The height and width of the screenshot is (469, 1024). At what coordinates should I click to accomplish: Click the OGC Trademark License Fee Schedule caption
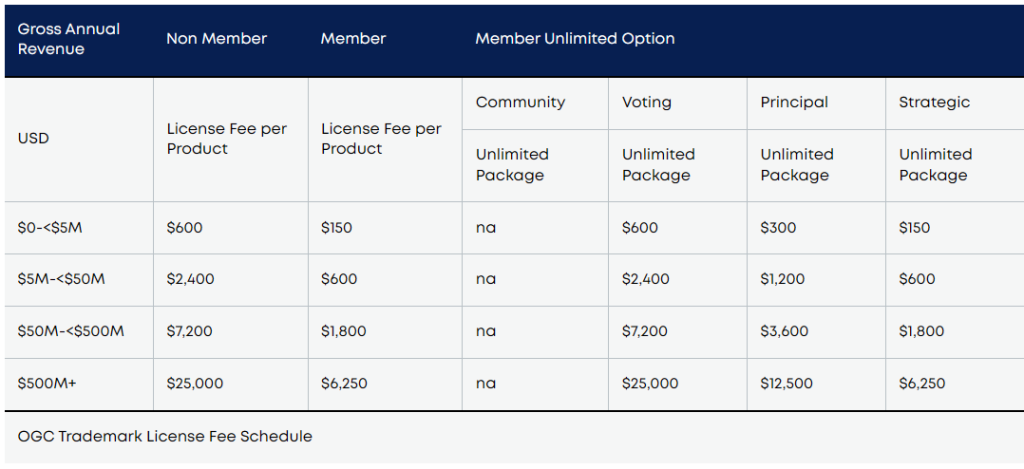(x=165, y=436)
